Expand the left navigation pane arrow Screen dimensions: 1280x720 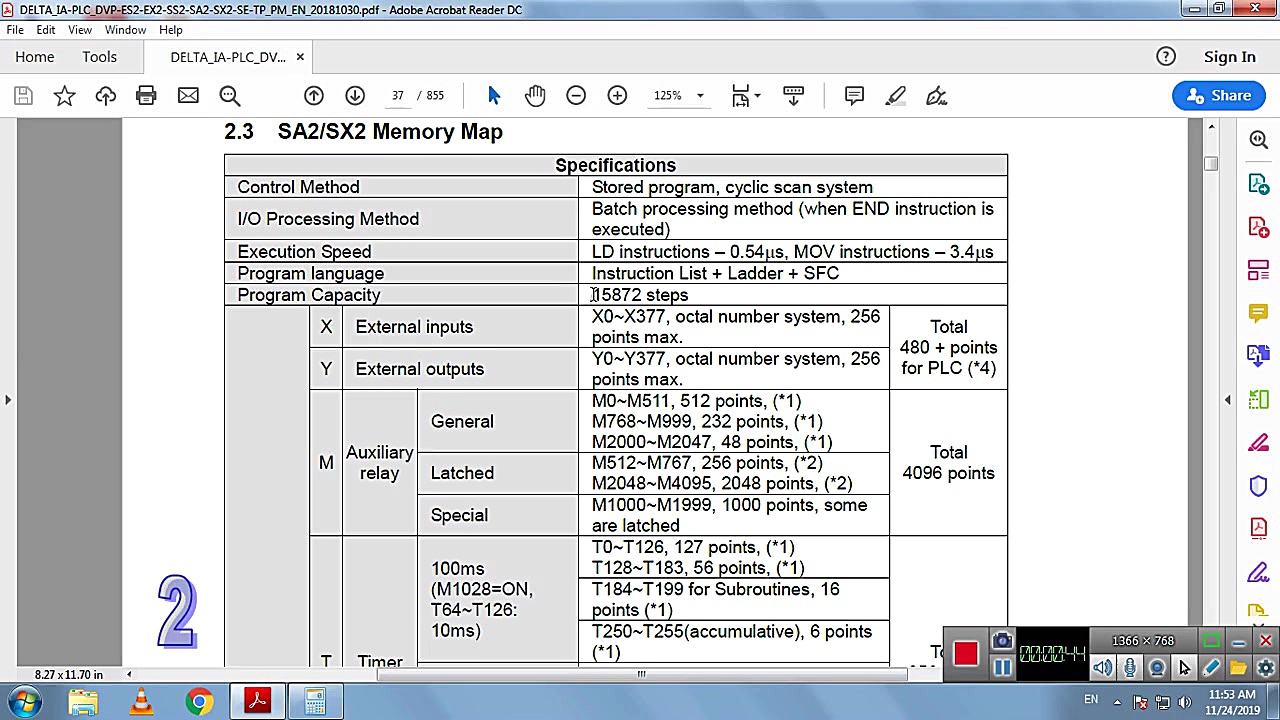pos(8,400)
